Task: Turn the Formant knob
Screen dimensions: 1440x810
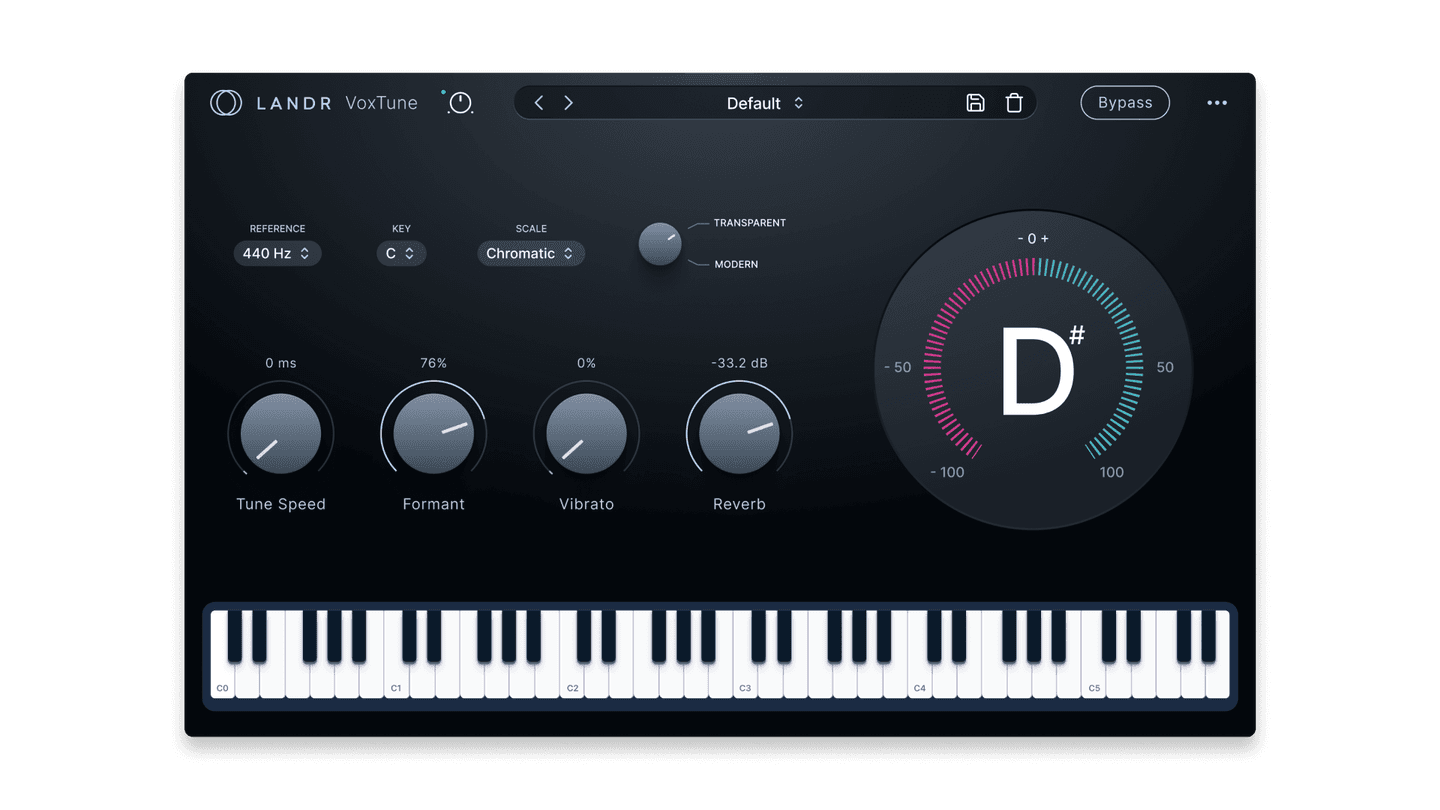Action: 433,432
